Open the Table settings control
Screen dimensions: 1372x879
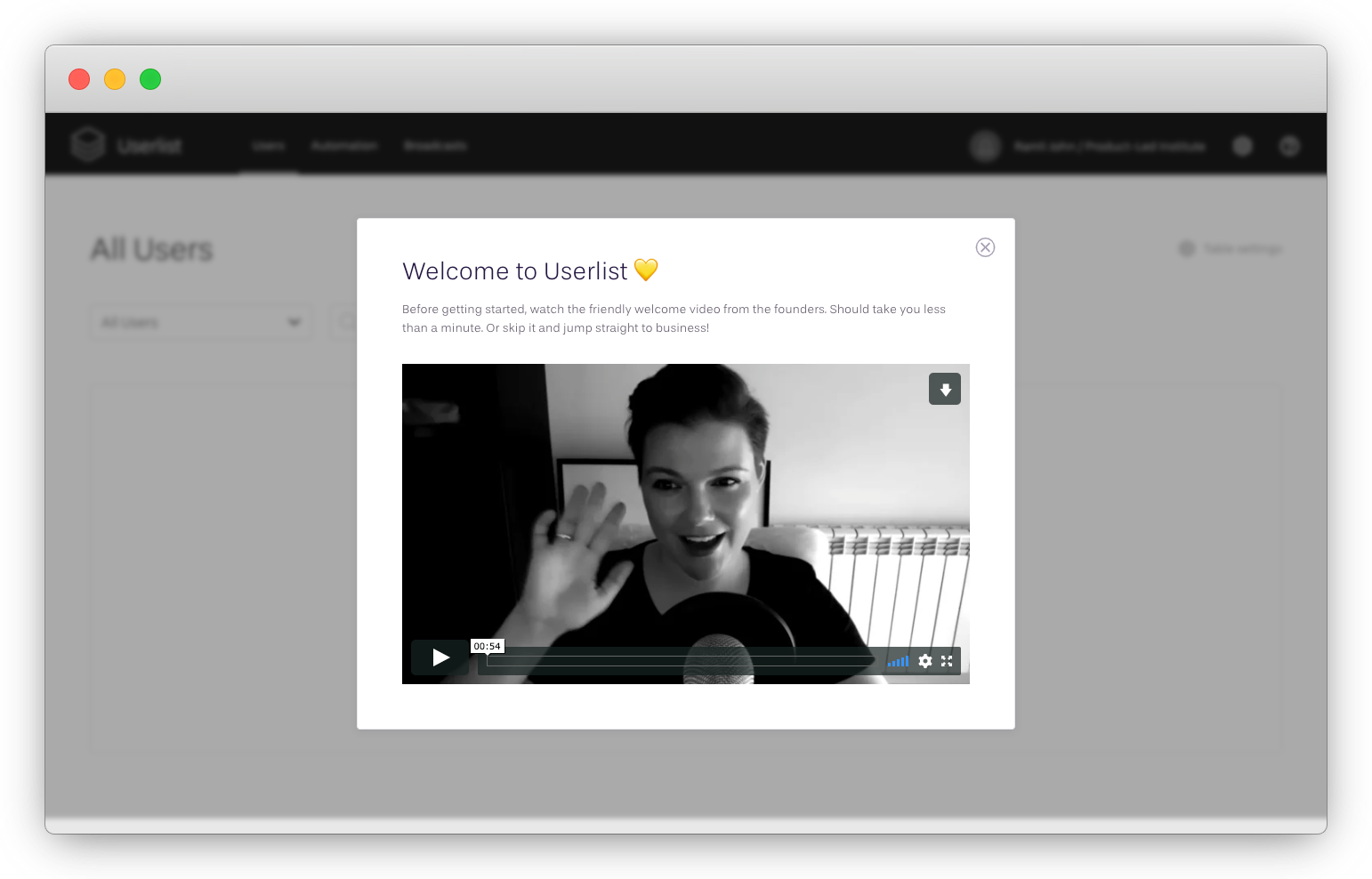pos(1231,249)
